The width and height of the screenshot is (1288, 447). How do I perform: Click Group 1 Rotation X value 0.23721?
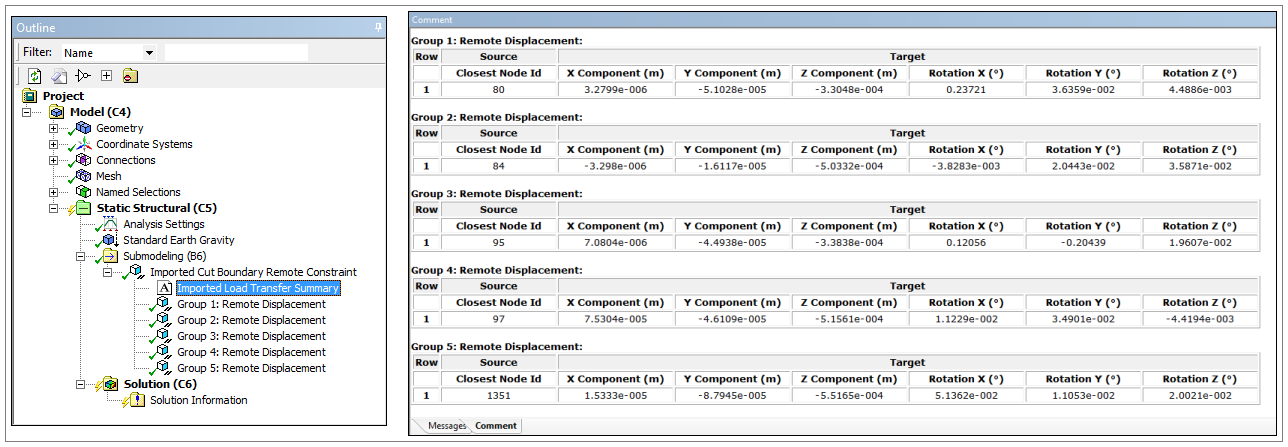tap(966, 89)
